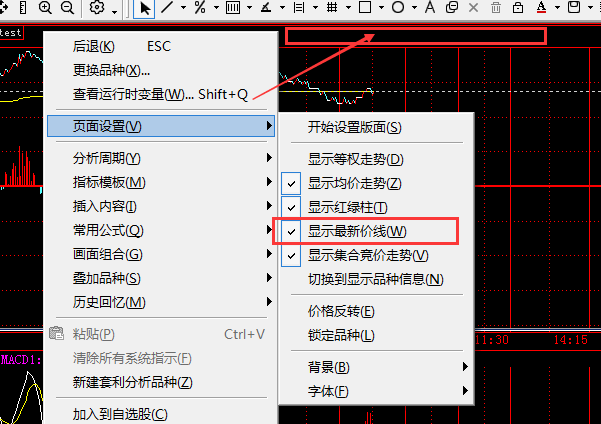Enable 显示等权走势(D) option
The height and width of the screenshot is (424, 601).
tap(377, 159)
